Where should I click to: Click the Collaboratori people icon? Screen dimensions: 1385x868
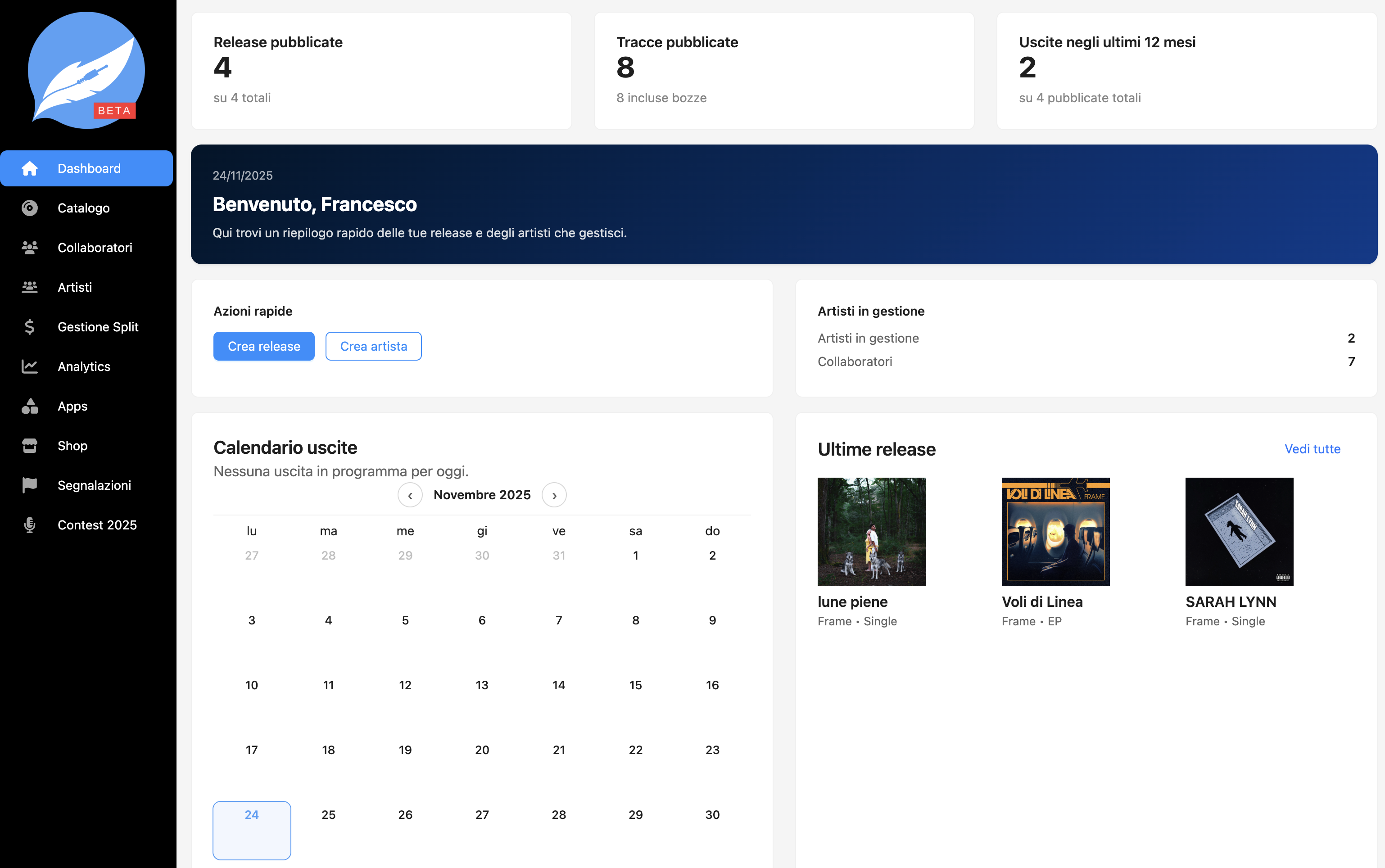pyautogui.click(x=29, y=248)
